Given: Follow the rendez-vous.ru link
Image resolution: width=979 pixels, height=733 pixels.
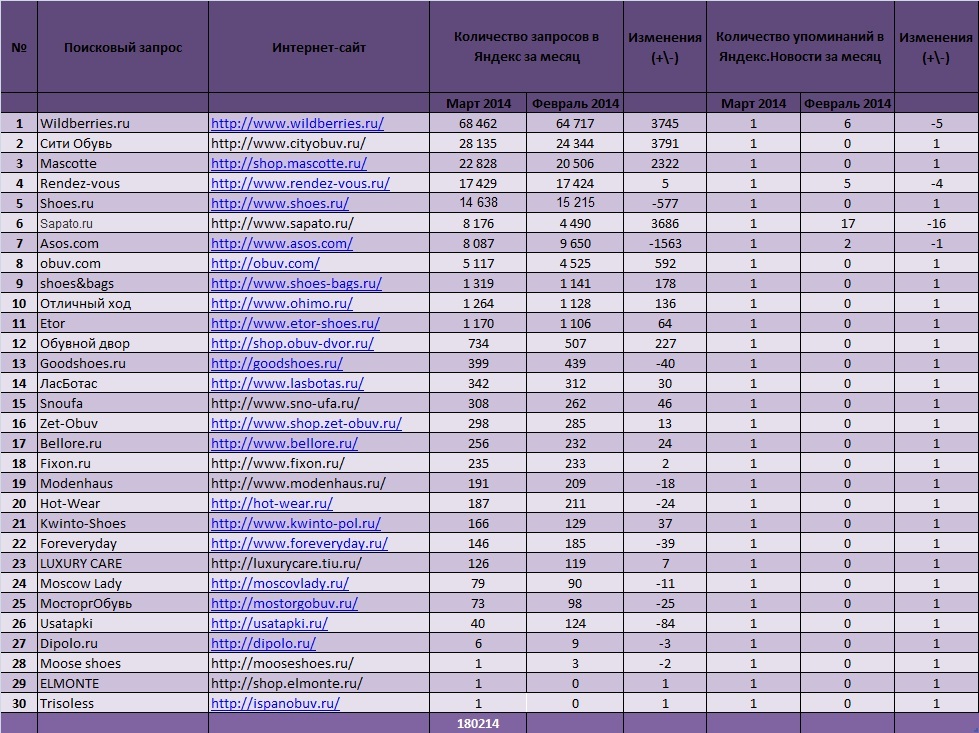Looking at the screenshot, I should [300, 183].
